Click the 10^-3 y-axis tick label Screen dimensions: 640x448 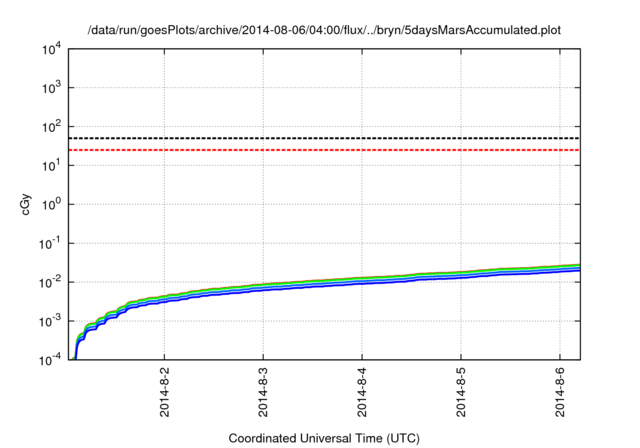(x=51, y=322)
